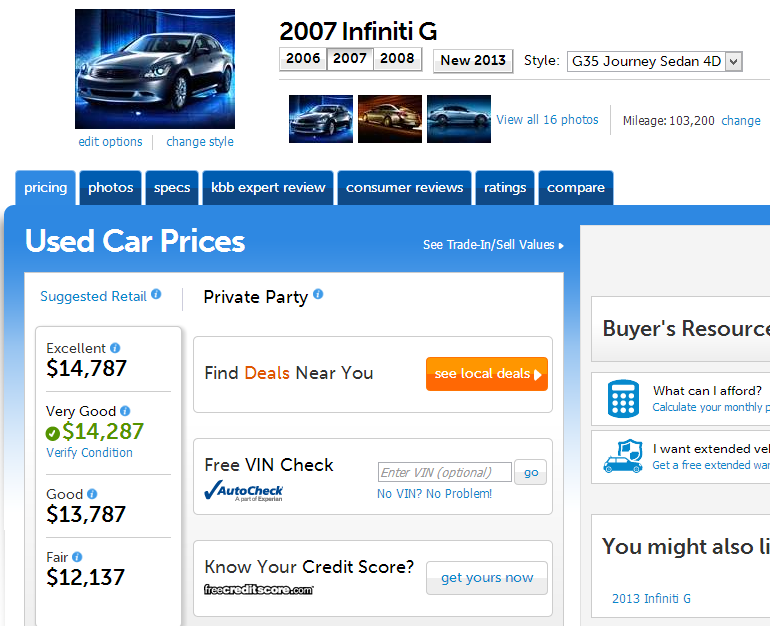The height and width of the screenshot is (626, 770).
Task: Click info icon next to Very Good
Action: pyautogui.click(x=125, y=411)
